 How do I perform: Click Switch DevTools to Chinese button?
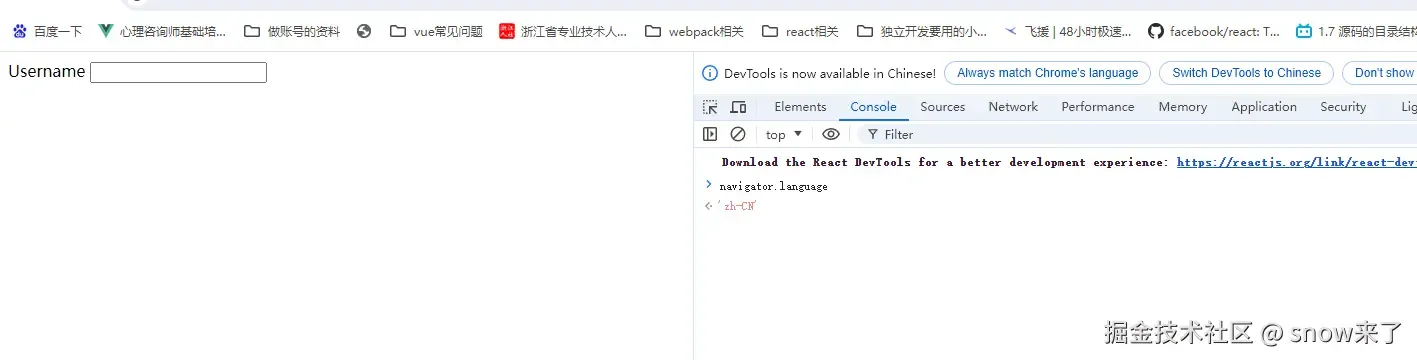pos(1246,73)
